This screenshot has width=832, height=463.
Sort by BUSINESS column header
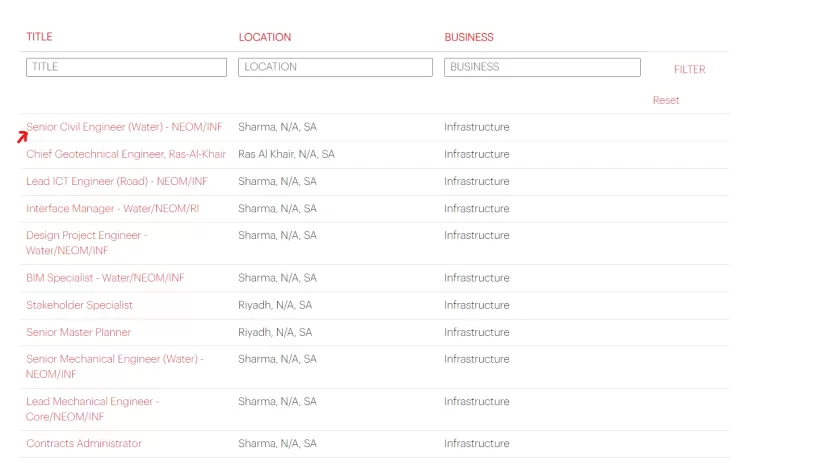coord(469,37)
